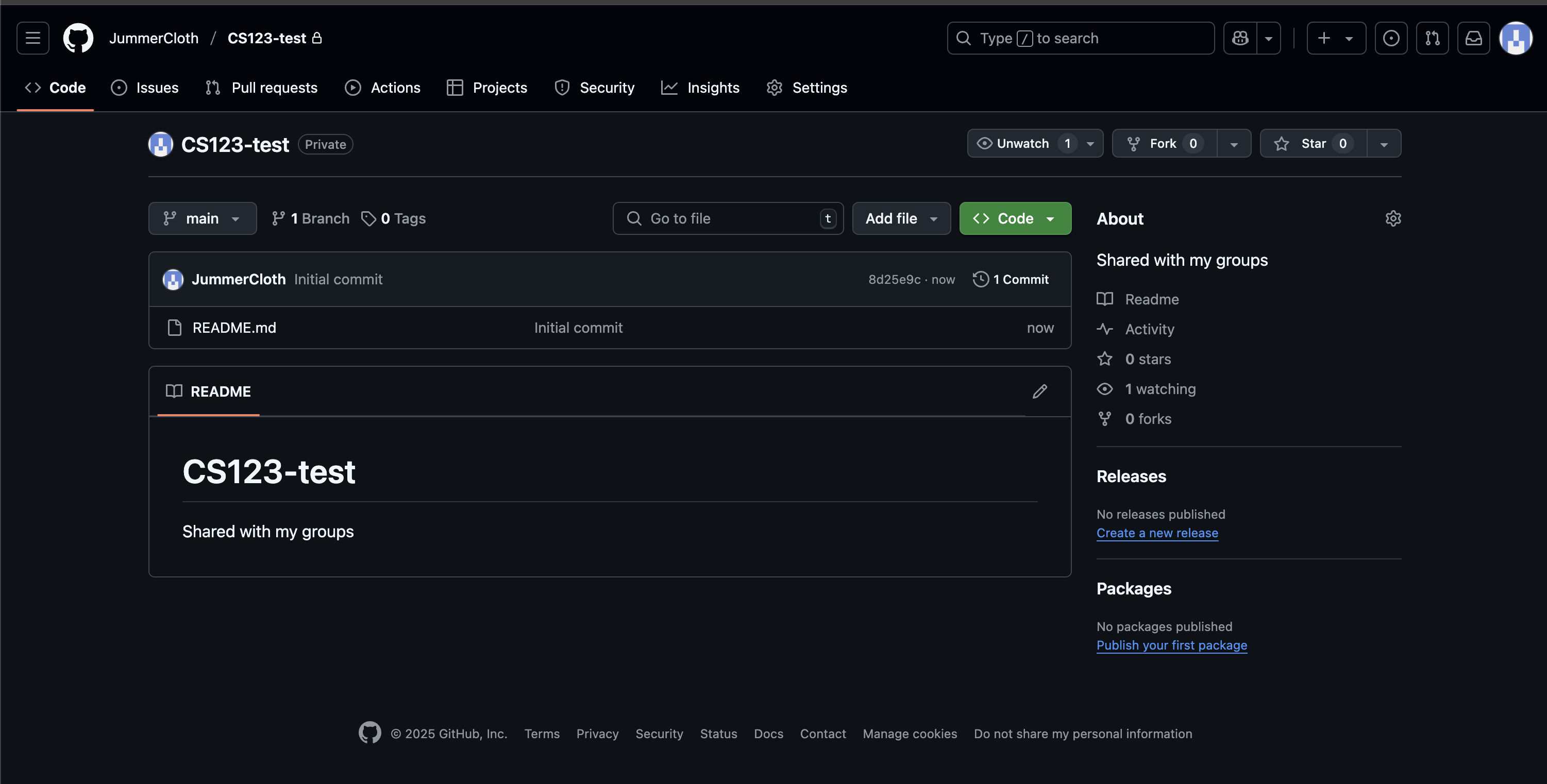1547x784 pixels.
Task: Open Copilot chat icon
Action: coord(1240,39)
